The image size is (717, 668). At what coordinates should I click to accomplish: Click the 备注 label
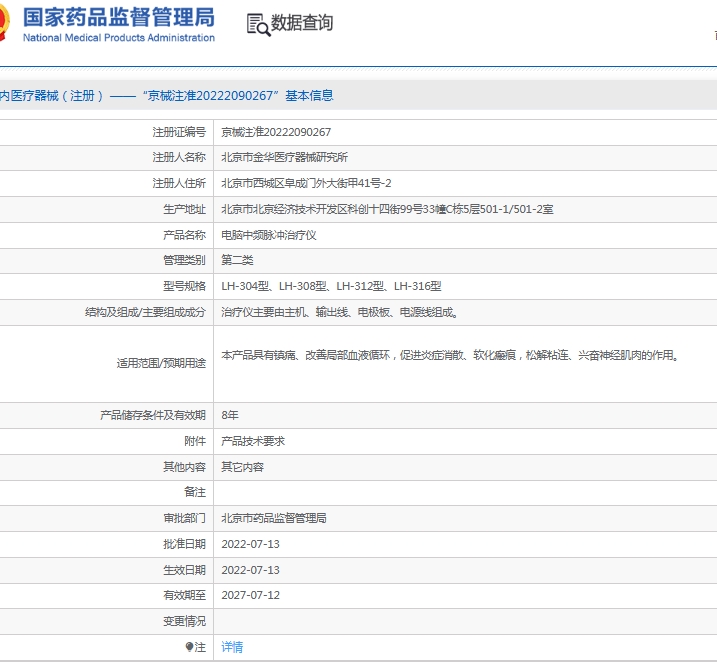point(195,492)
